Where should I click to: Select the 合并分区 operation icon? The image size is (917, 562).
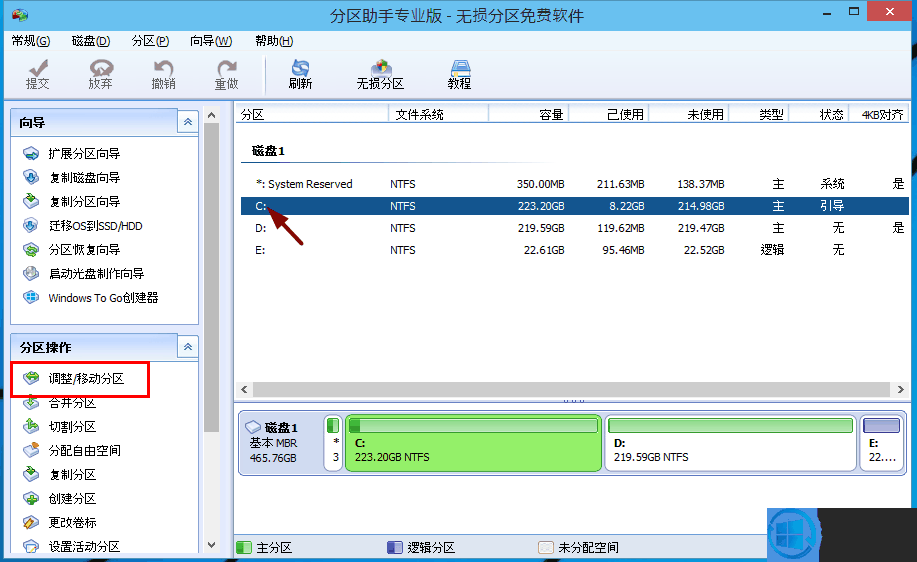[31, 402]
